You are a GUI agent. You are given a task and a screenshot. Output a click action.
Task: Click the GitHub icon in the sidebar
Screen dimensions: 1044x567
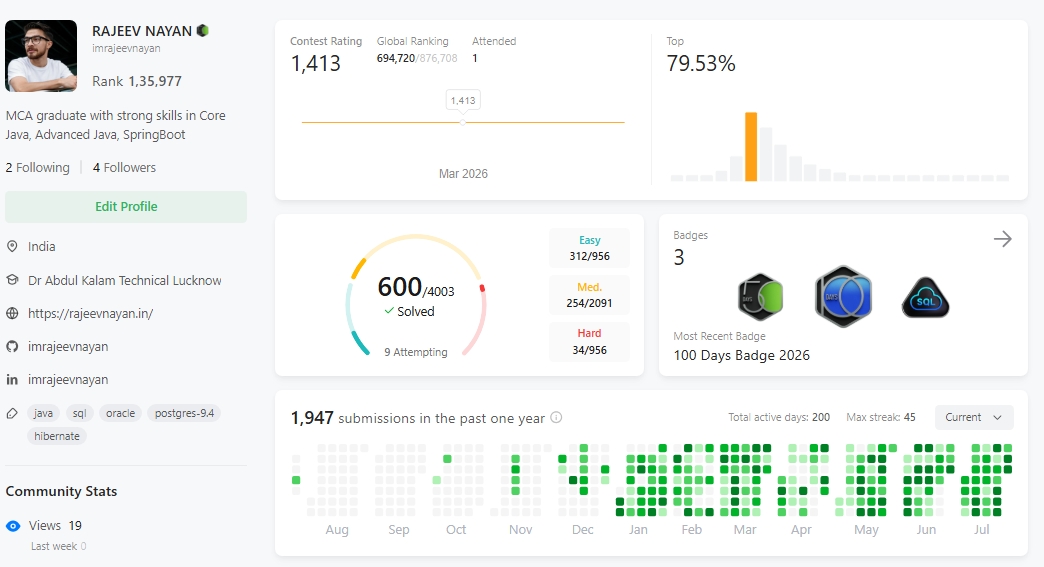tap(12, 346)
